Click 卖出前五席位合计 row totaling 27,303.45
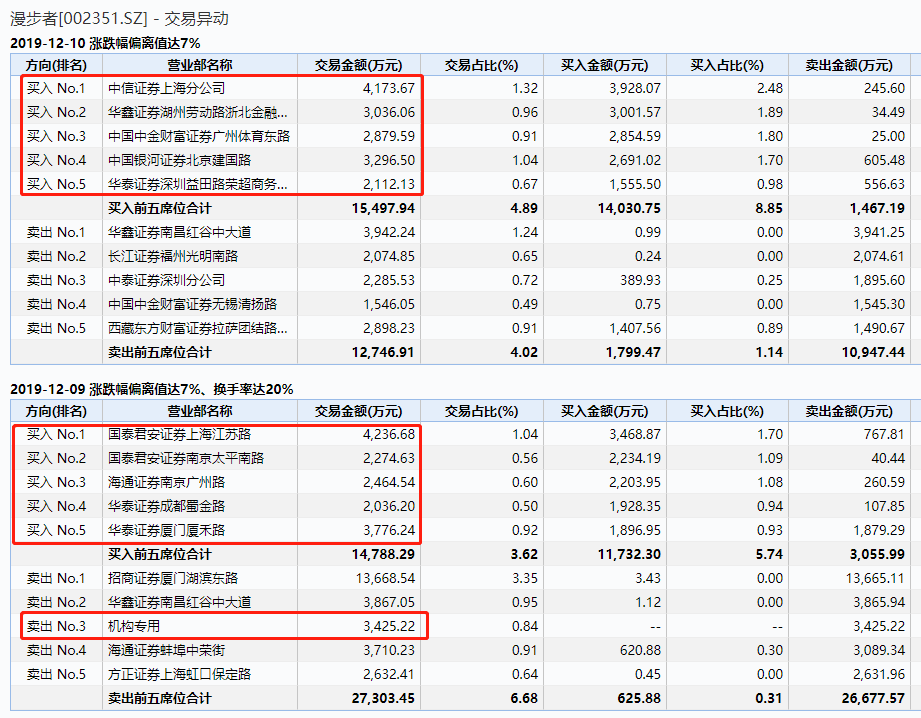 [x=160, y=698]
